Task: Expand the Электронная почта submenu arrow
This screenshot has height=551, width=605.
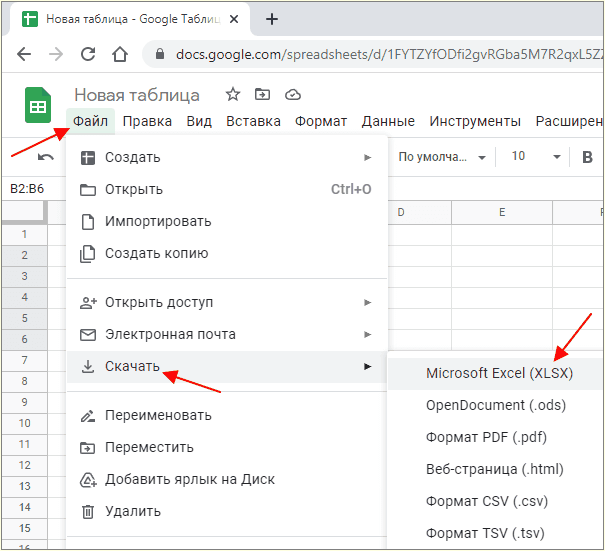Action: [368, 335]
